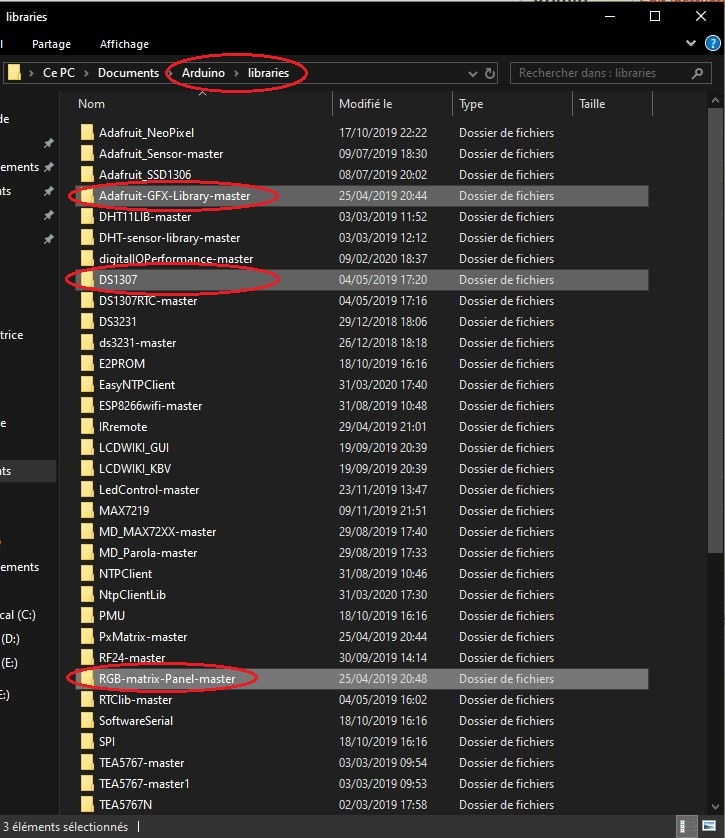Click MD_Parola-master folder name
725x838 pixels.
pyautogui.click(x=148, y=553)
